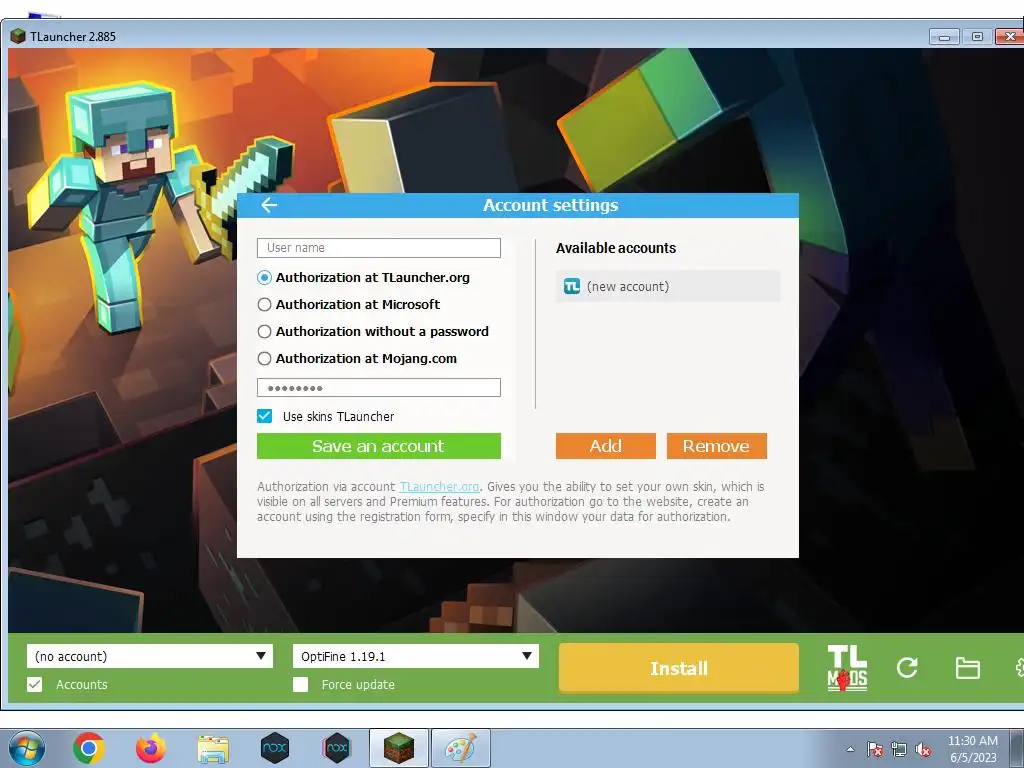Image resolution: width=1024 pixels, height=768 pixels.
Task: Show hidden tray icons arrow
Action: point(850,749)
